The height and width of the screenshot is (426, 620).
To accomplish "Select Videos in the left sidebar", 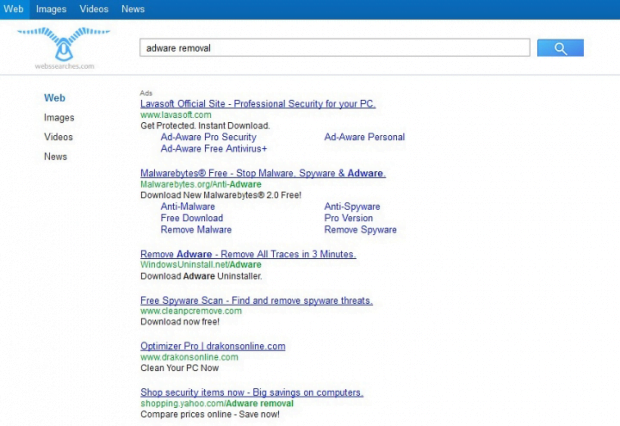I will pyautogui.click(x=58, y=137).
